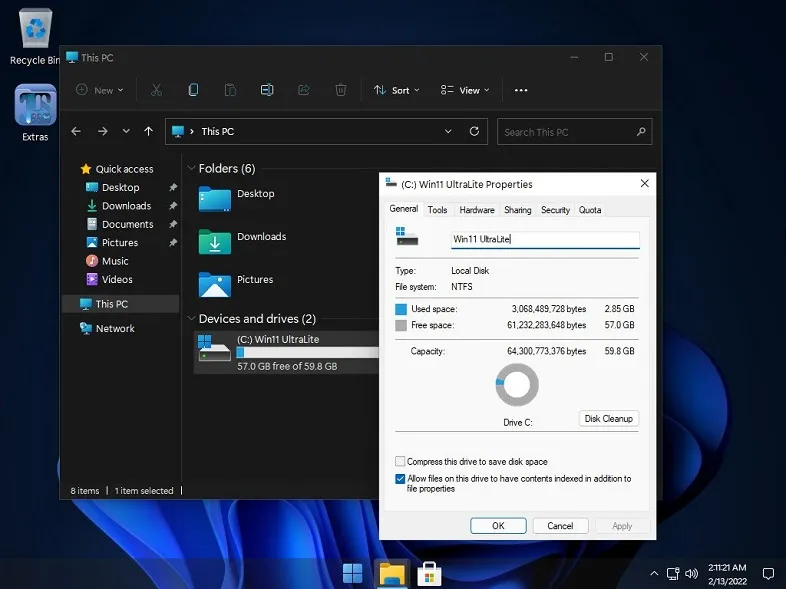Click File Explorer on the taskbar
Screen dimensions: 786x589
pyautogui.click(x=392, y=573)
